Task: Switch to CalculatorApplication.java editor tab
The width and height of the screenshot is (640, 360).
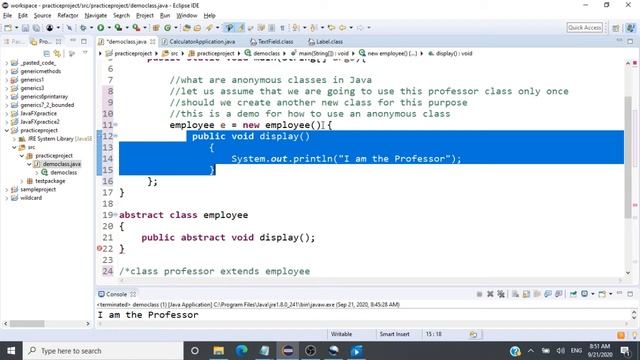Action: pyautogui.click(x=198, y=42)
